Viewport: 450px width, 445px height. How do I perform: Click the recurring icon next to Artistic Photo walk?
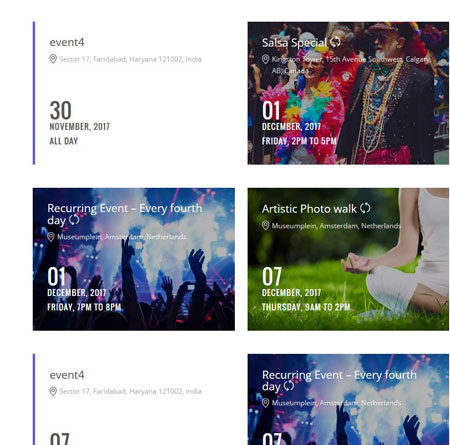click(365, 208)
